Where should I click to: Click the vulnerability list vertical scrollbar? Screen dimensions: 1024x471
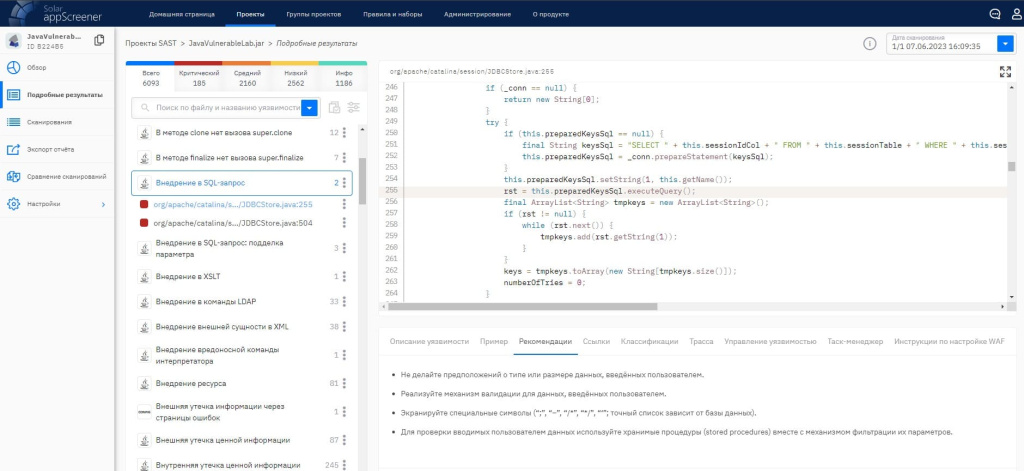click(362, 181)
